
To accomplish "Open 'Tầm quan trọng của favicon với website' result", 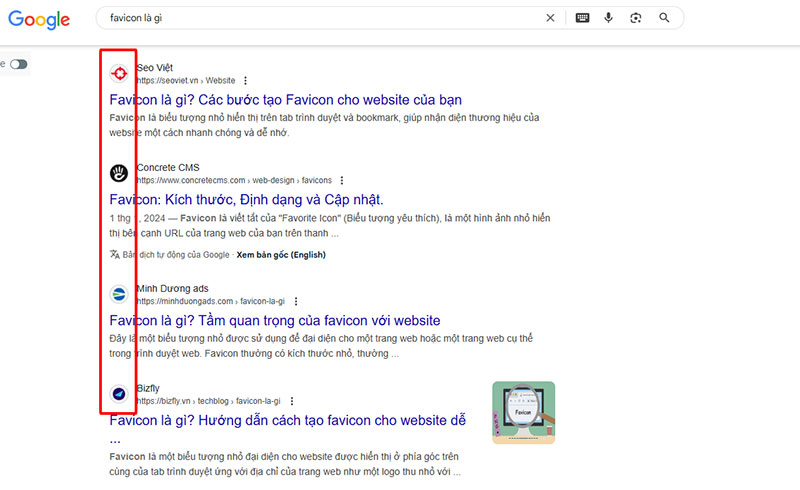I will (275, 321).
